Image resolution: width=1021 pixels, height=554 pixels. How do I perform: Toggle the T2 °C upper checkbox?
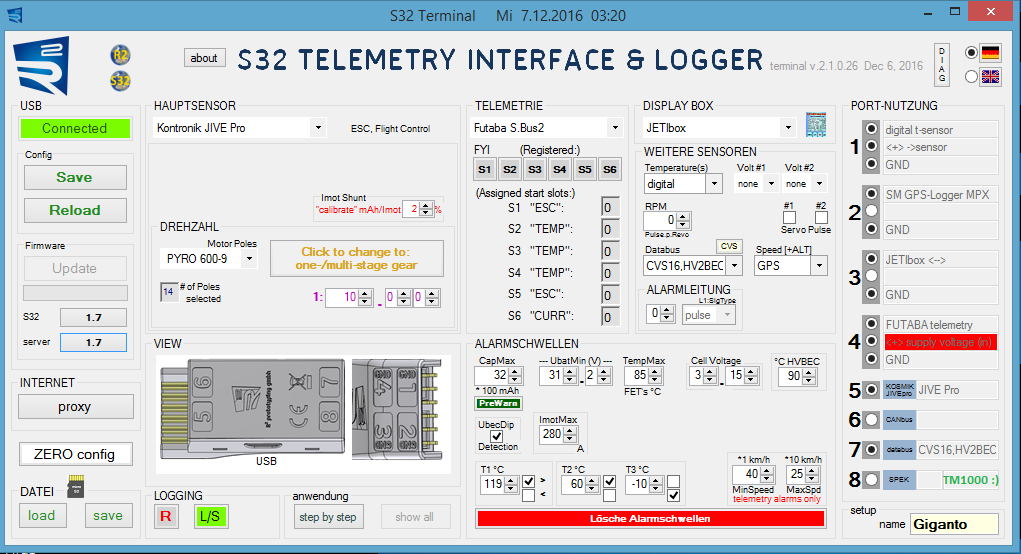point(609,482)
